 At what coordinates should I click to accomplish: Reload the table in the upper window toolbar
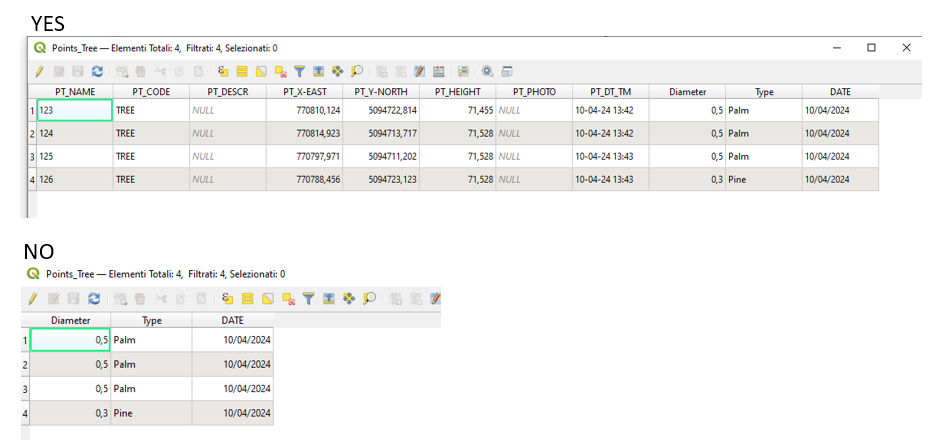coord(97,71)
